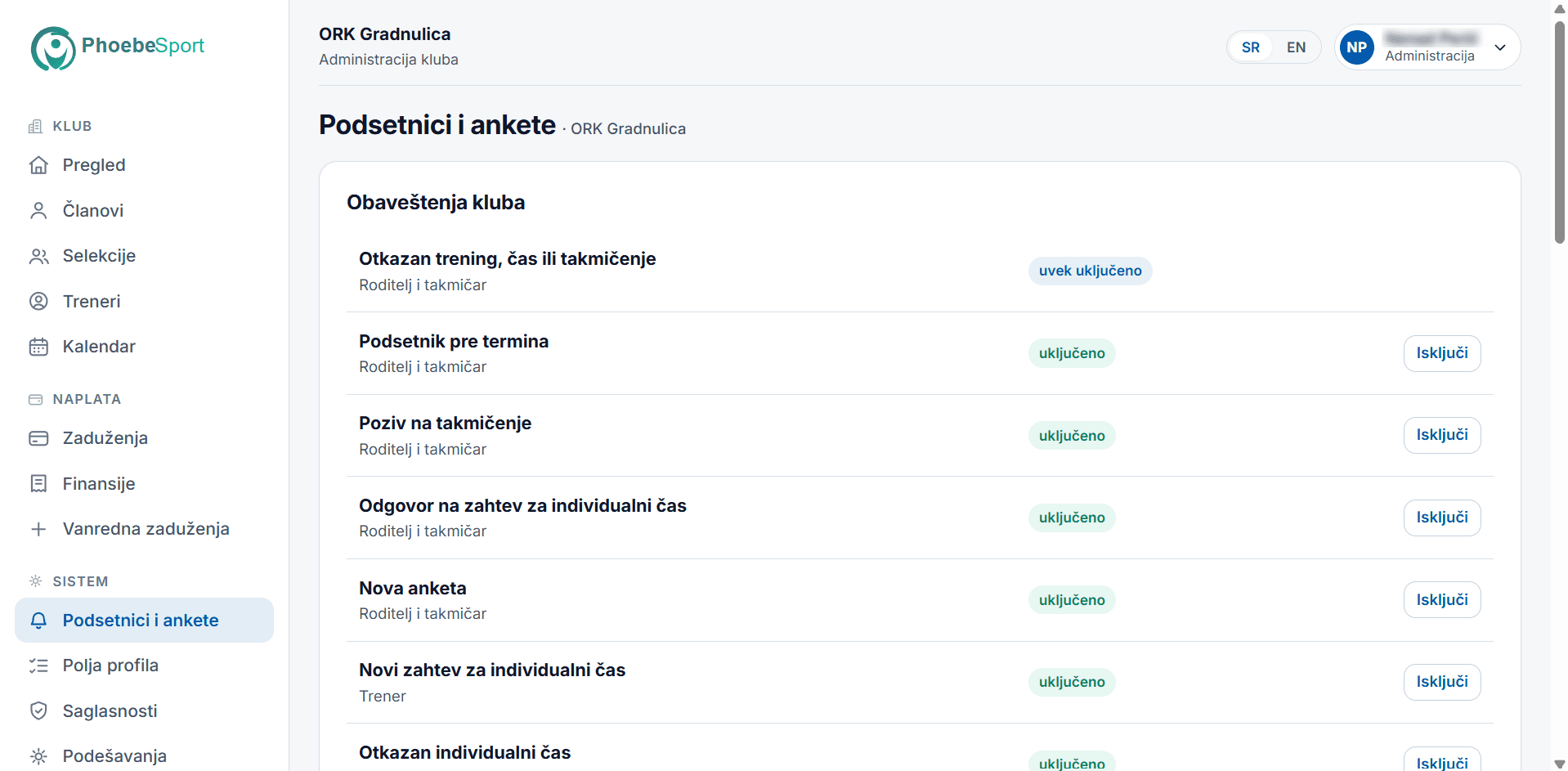The width and height of the screenshot is (1568, 771).
Task: Navigate to Treneri
Action: tap(144, 302)
